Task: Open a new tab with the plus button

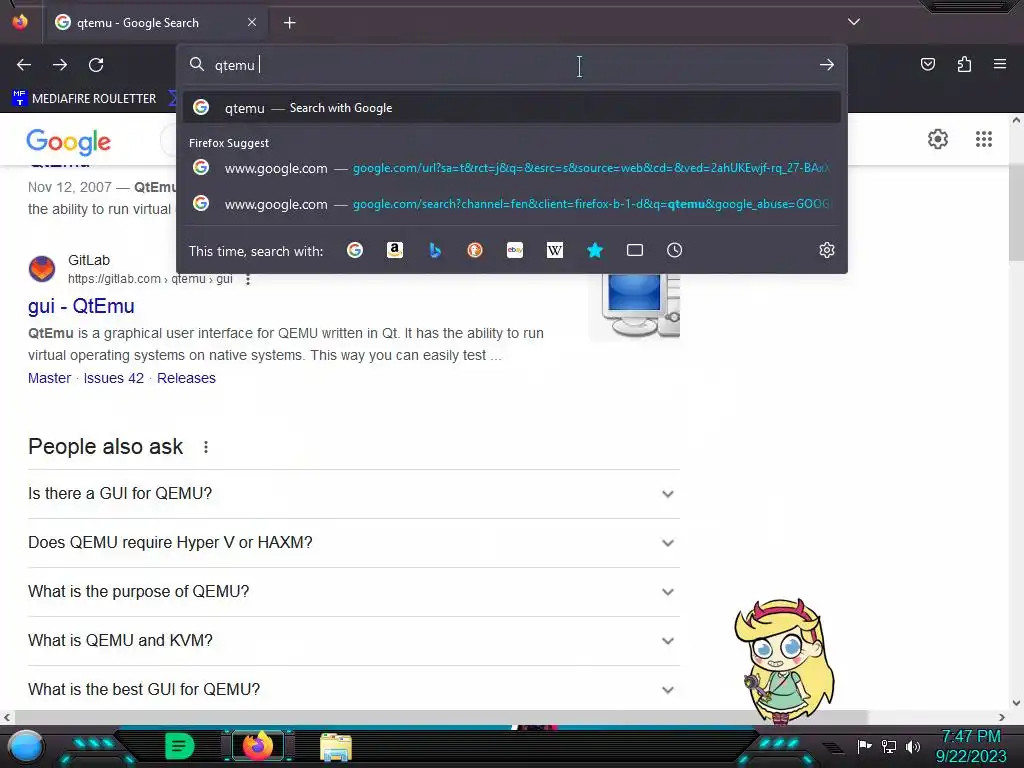Action: pyautogui.click(x=289, y=23)
